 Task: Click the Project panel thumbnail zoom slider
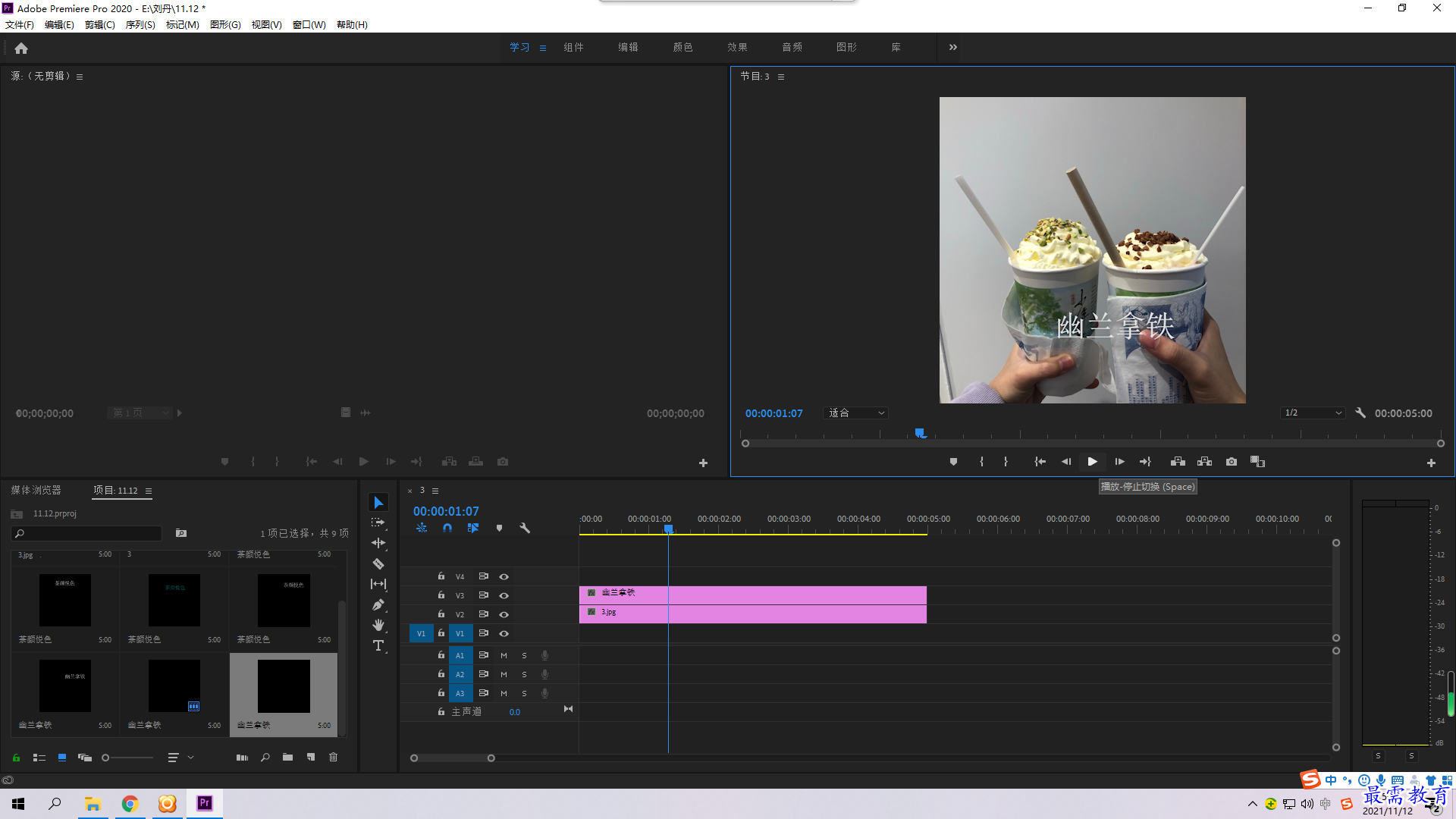pos(127,757)
